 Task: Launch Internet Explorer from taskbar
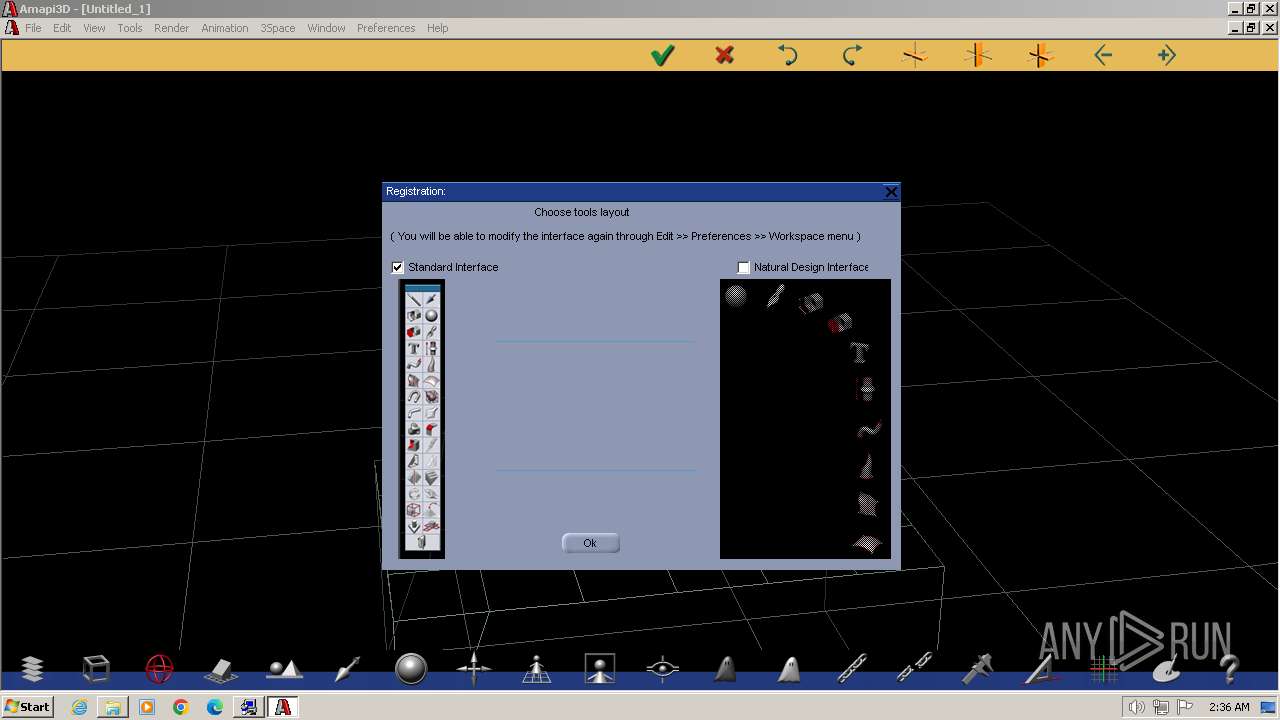click(x=79, y=707)
